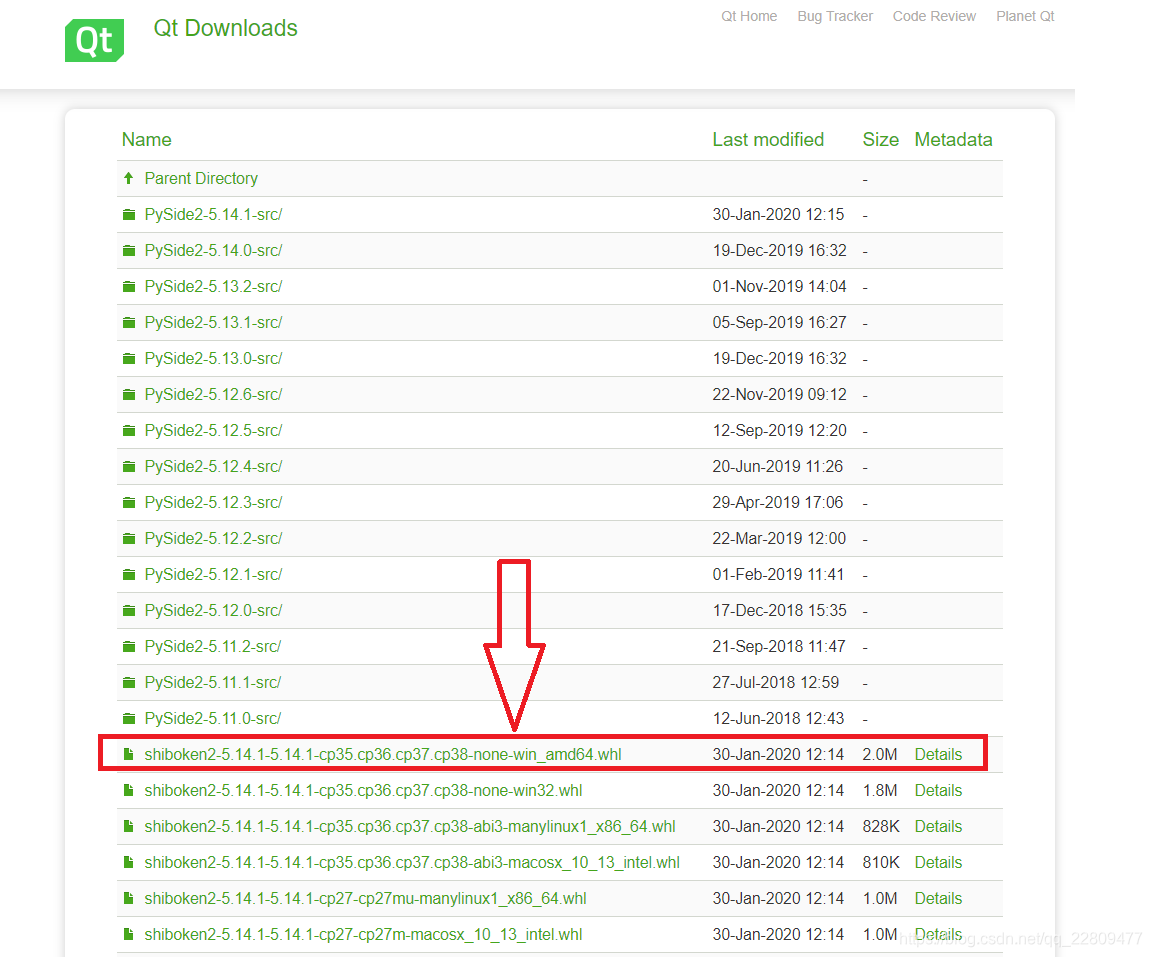The width and height of the screenshot is (1152, 957).
Task: Open the PySide2-5.11.0-src/ directory link
Action: point(213,718)
